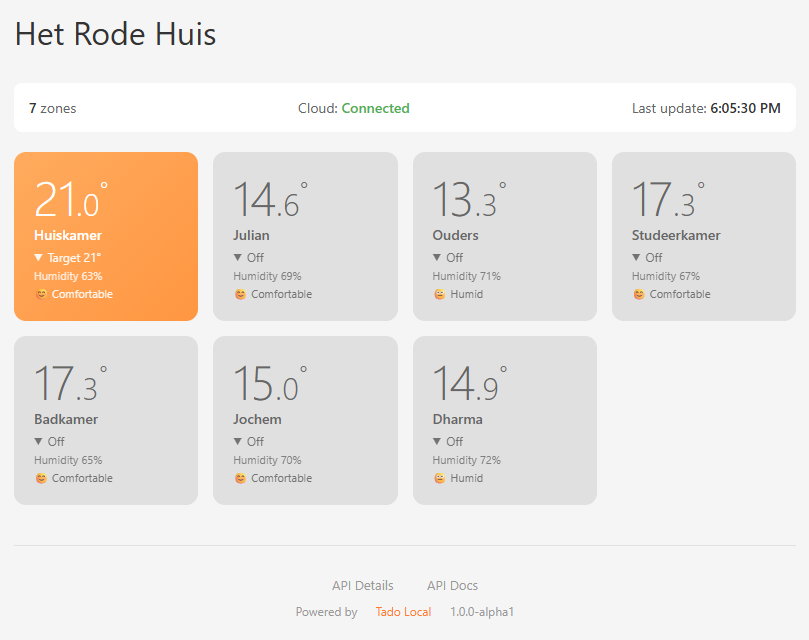Click Humidity 67% in Studeerkamer
This screenshot has width=809, height=640.
click(666, 276)
